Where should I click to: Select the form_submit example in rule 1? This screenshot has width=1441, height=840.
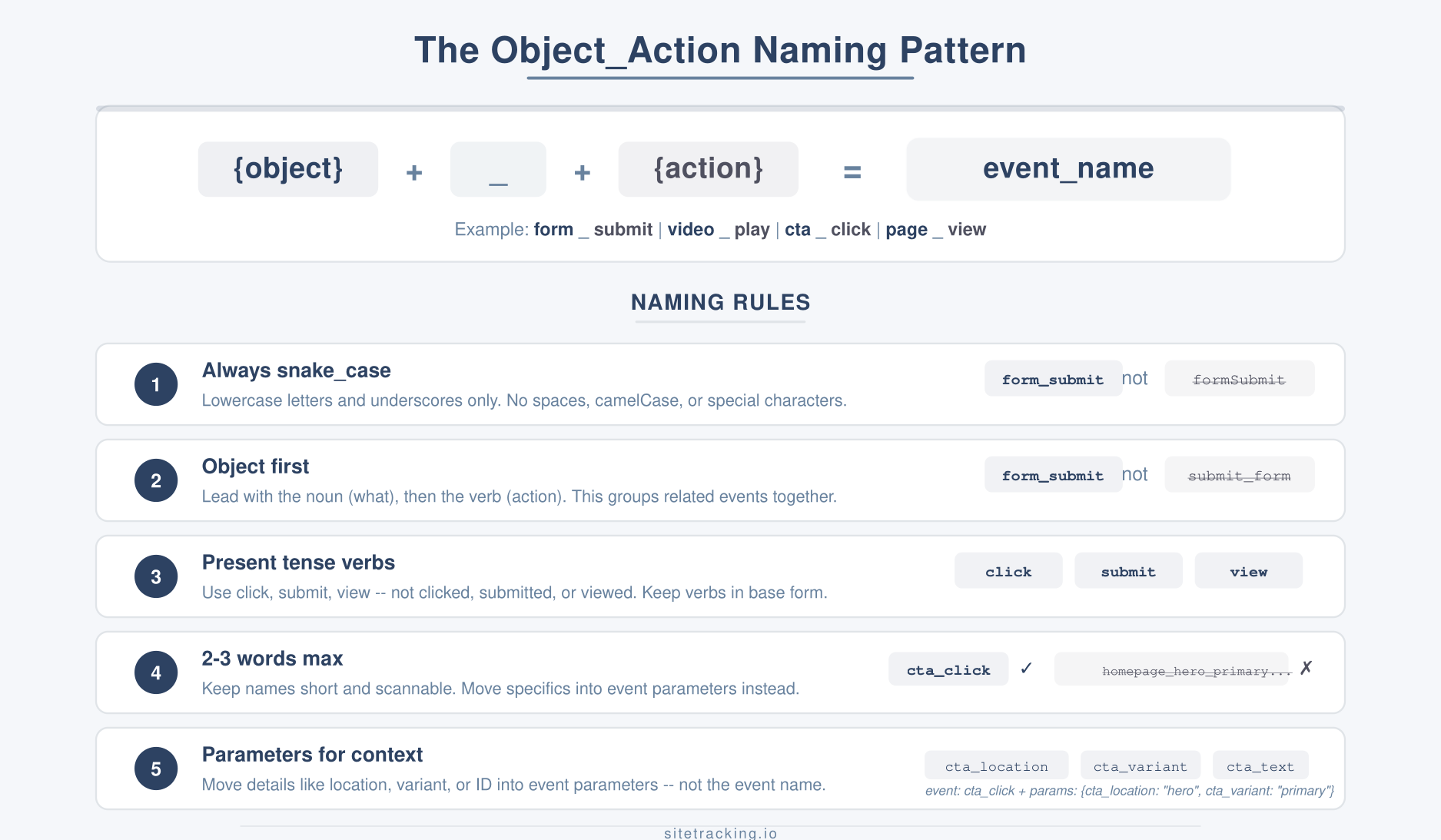tap(1053, 379)
